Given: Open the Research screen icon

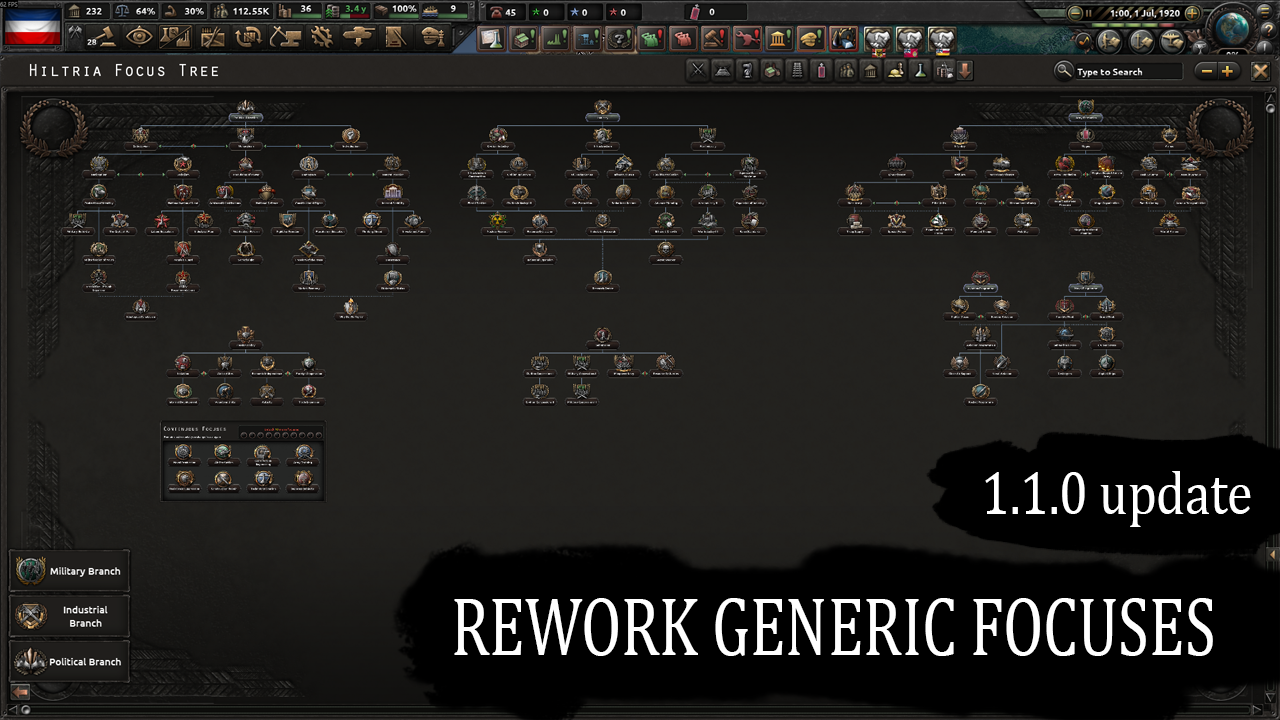Looking at the screenshot, I should pos(175,37).
